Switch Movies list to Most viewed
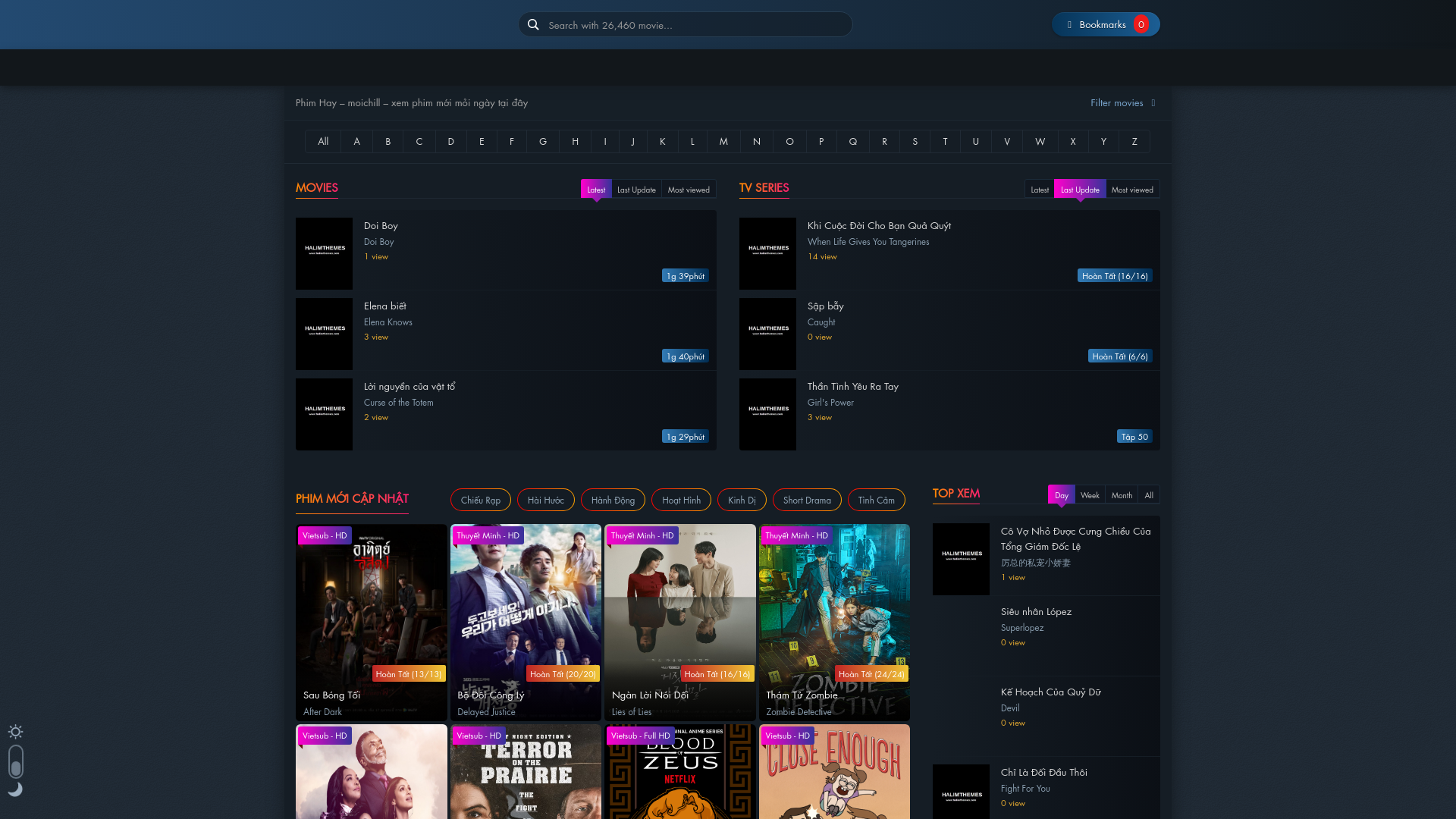Image resolution: width=1456 pixels, height=819 pixels. tap(688, 190)
